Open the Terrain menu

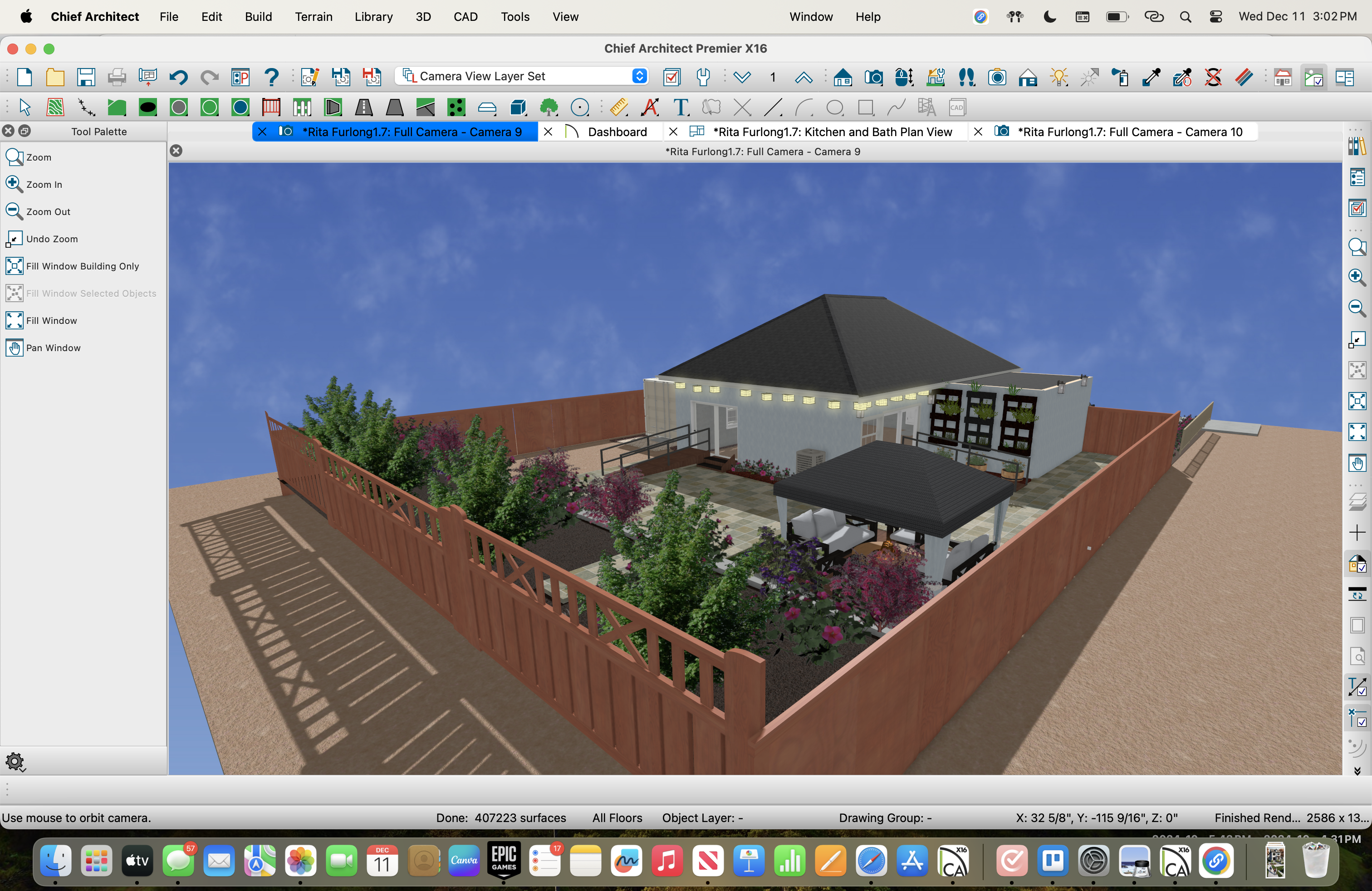tap(314, 17)
